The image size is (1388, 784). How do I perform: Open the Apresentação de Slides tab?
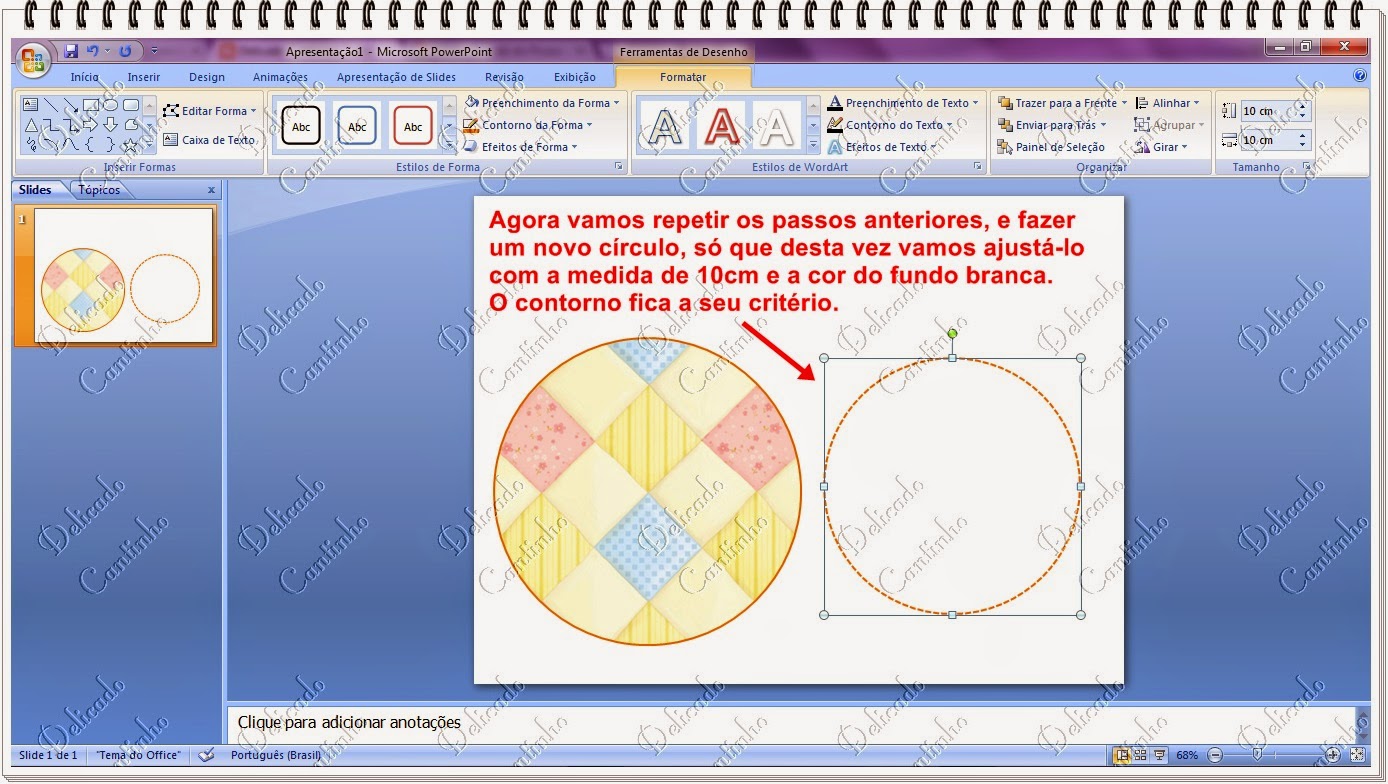coord(396,77)
